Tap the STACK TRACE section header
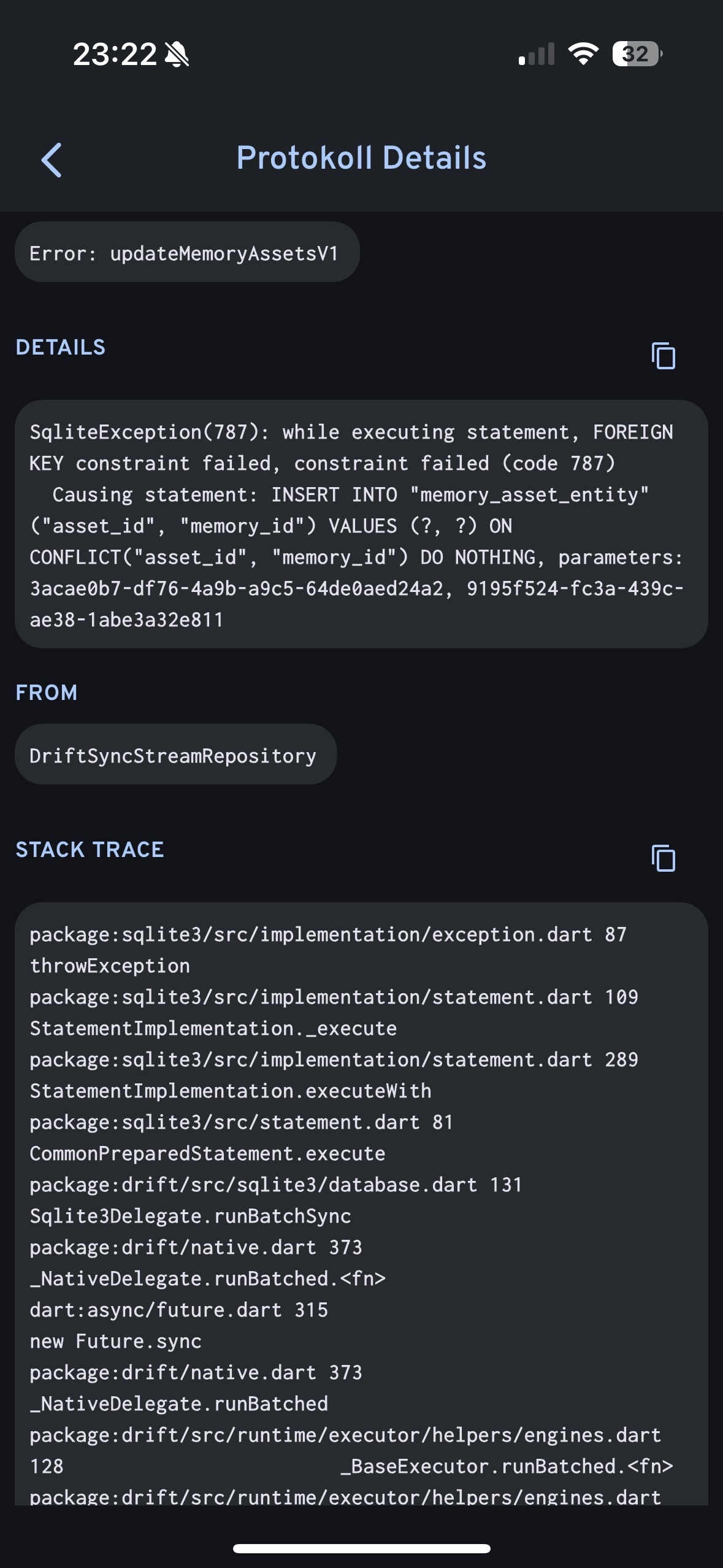Screen dimensions: 723x1568 coord(90,850)
